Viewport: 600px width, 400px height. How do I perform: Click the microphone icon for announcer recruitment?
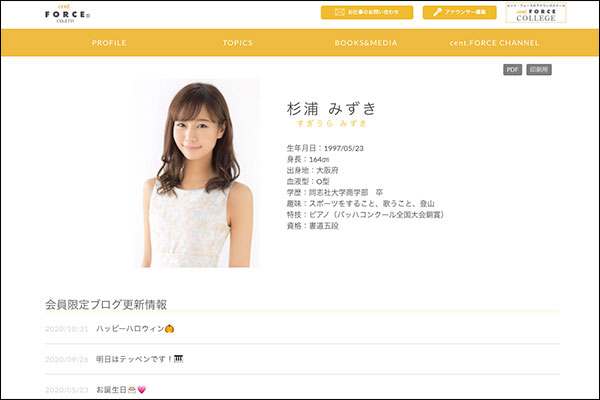(x=436, y=13)
